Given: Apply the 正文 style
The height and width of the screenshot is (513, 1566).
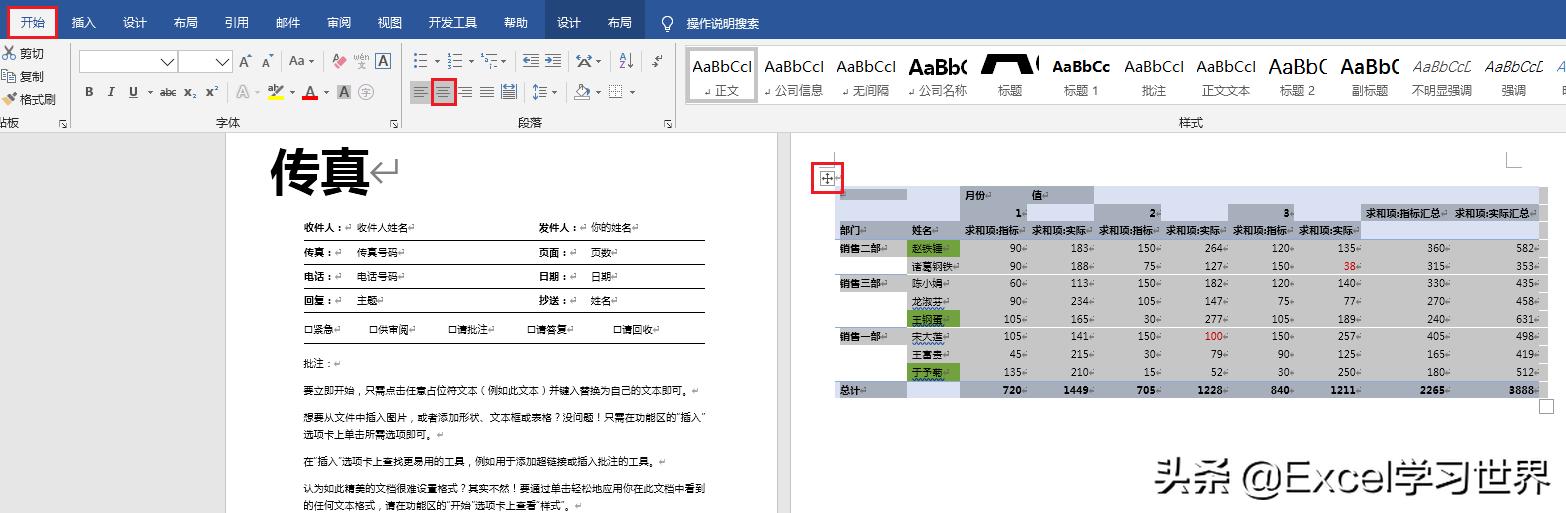Looking at the screenshot, I should tap(722, 75).
